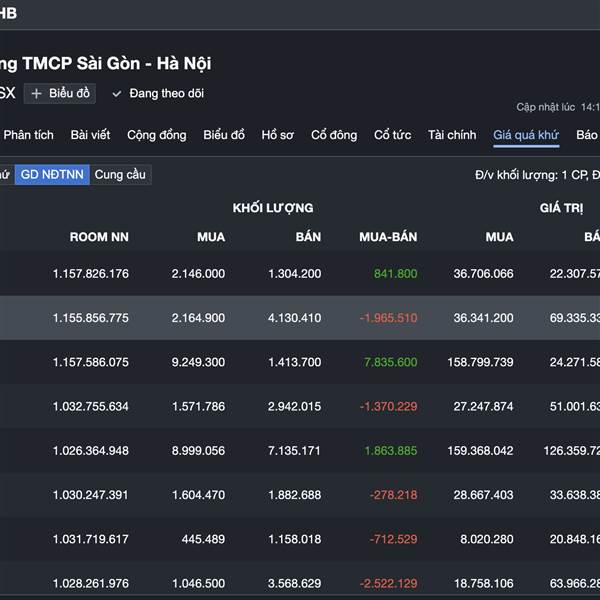The height and width of the screenshot is (600, 600).
Task: Switch to the Bài viết tab
Action: point(90,135)
